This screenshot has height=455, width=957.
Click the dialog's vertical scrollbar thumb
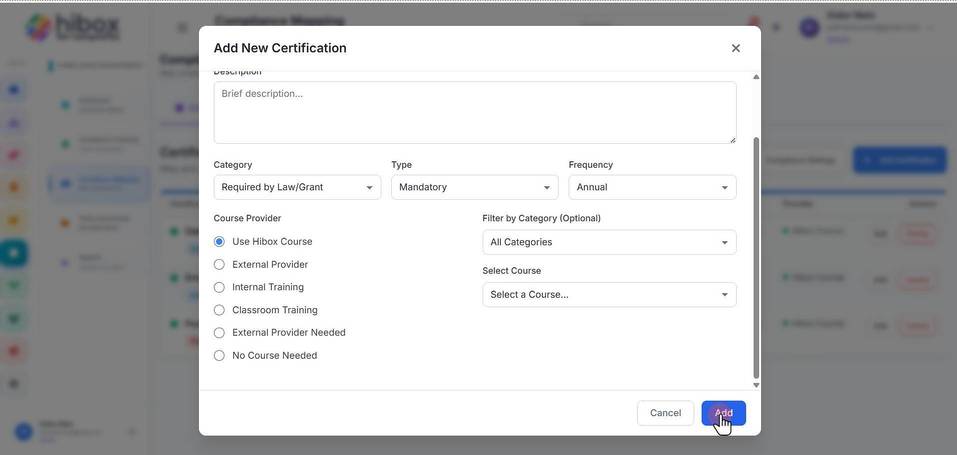[756, 258]
